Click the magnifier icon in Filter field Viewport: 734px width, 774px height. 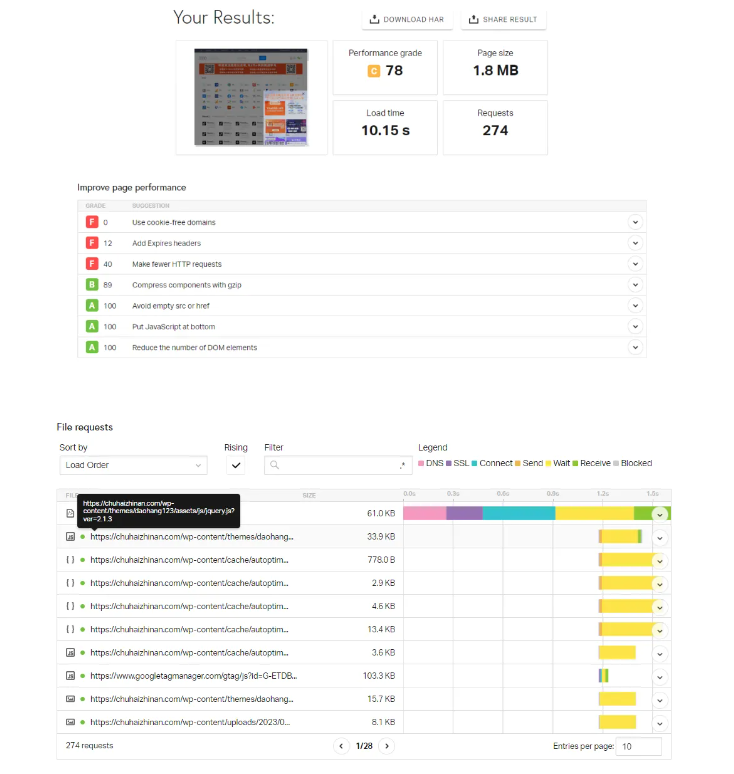274,465
